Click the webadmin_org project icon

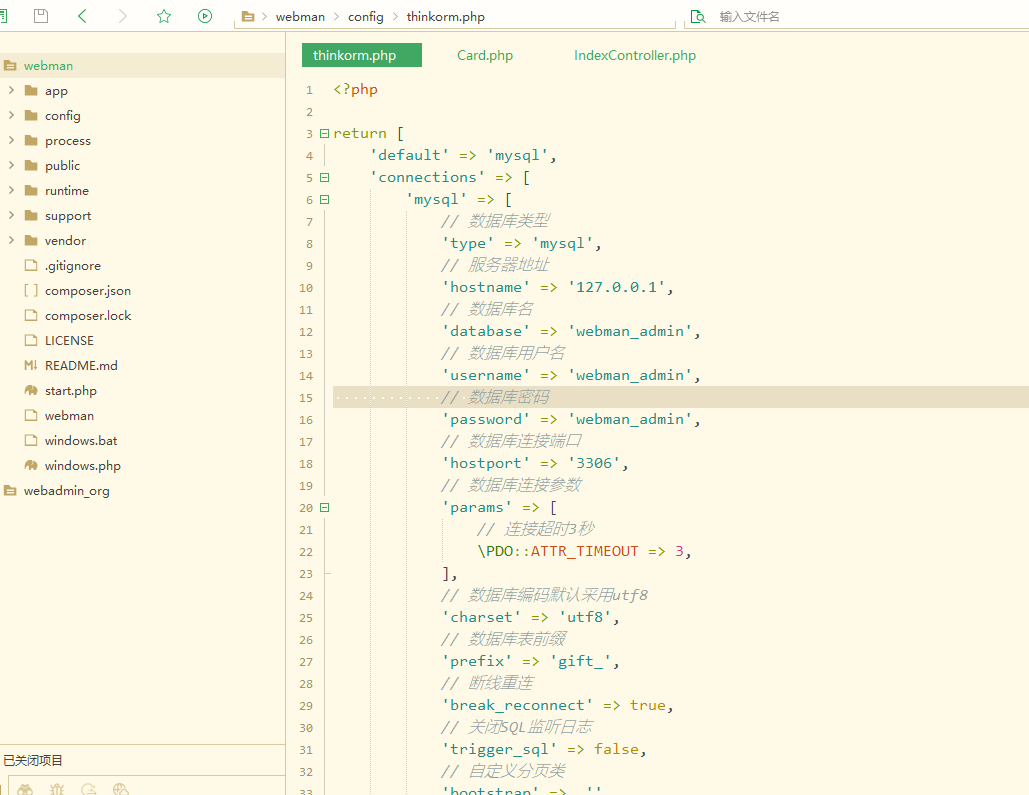coord(10,490)
